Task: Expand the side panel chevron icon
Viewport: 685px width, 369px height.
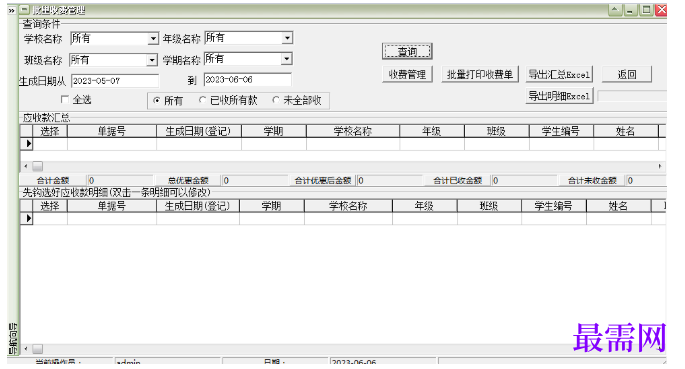Action: click(x=12, y=10)
